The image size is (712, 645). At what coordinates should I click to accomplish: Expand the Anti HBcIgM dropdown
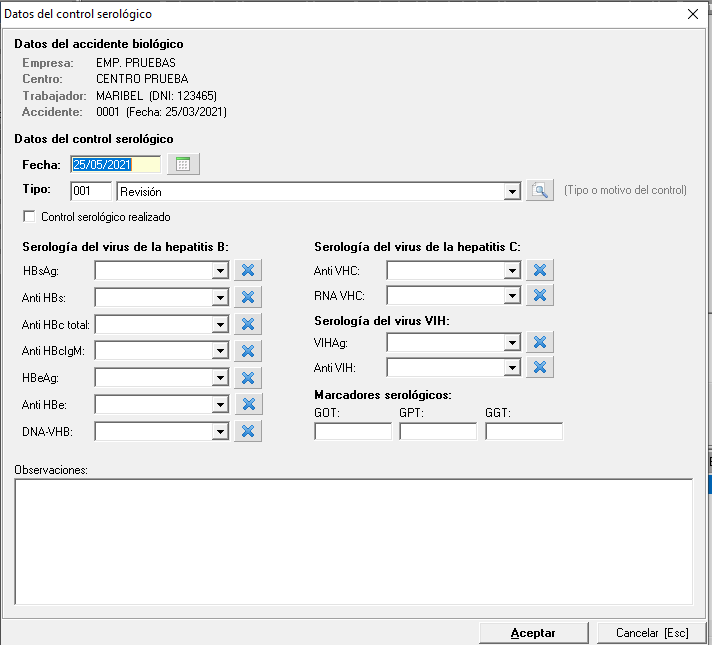pos(220,351)
